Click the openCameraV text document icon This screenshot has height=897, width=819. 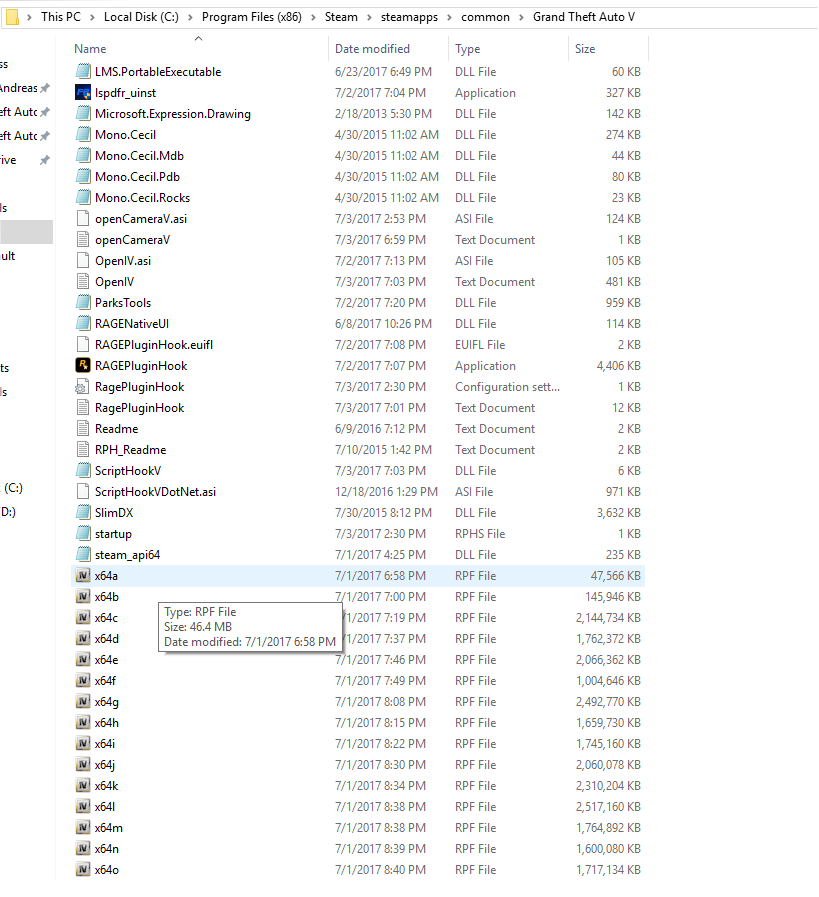pos(83,240)
